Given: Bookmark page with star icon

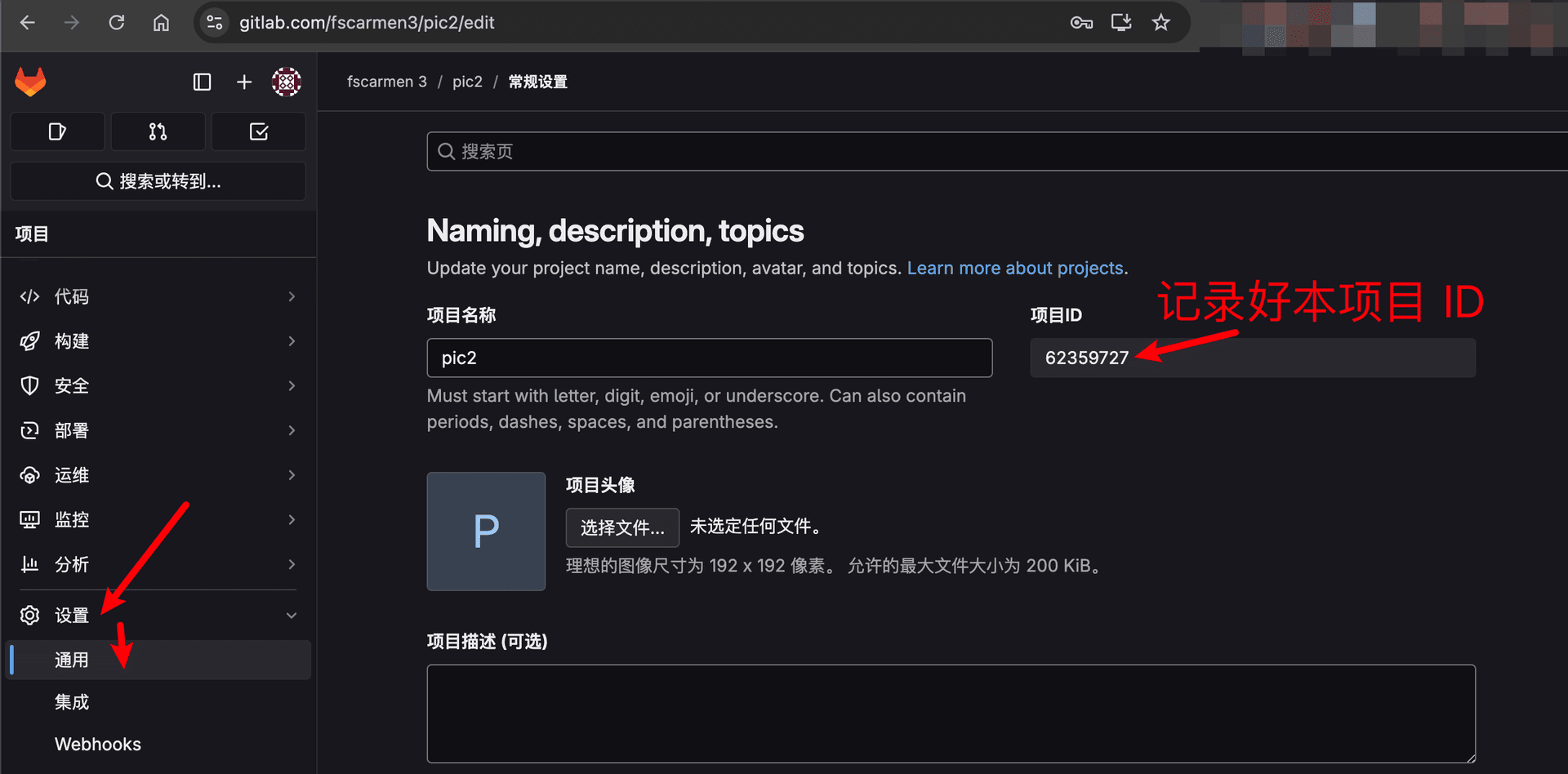Looking at the screenshot, I should click(x=1160, y=22).
